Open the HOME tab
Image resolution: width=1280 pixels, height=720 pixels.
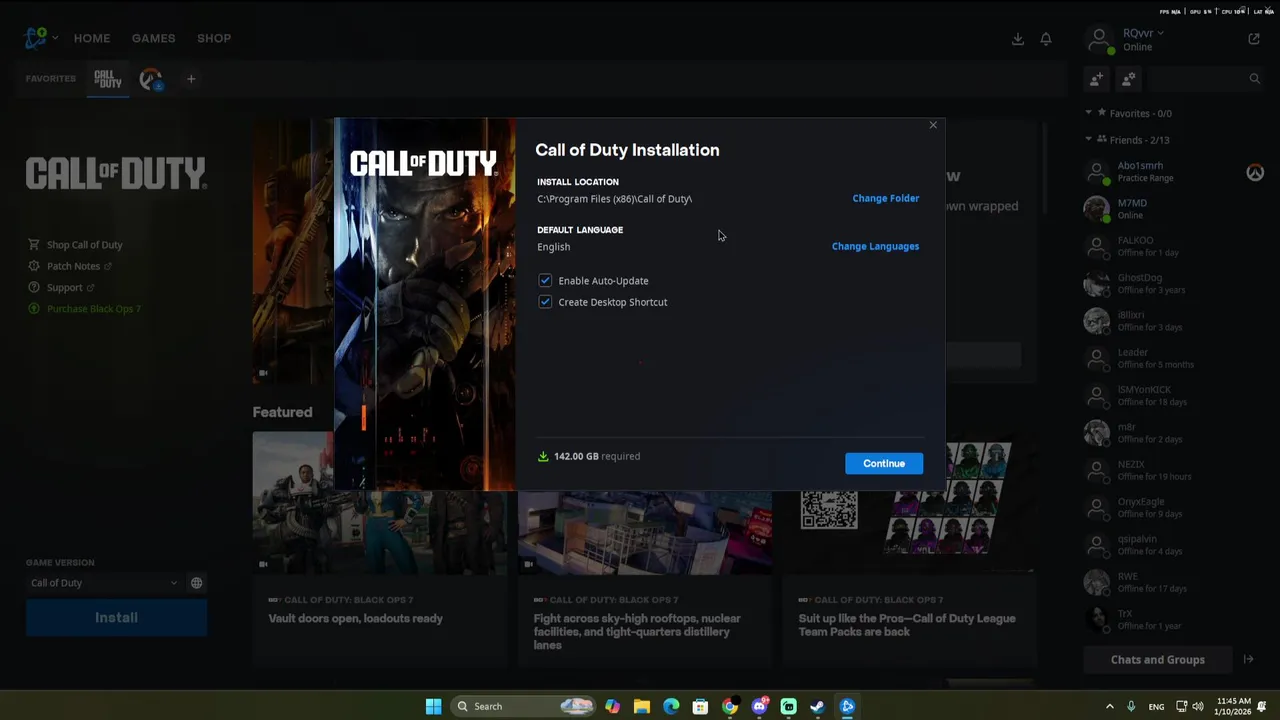pyautogui.click(x=92, y=38)
